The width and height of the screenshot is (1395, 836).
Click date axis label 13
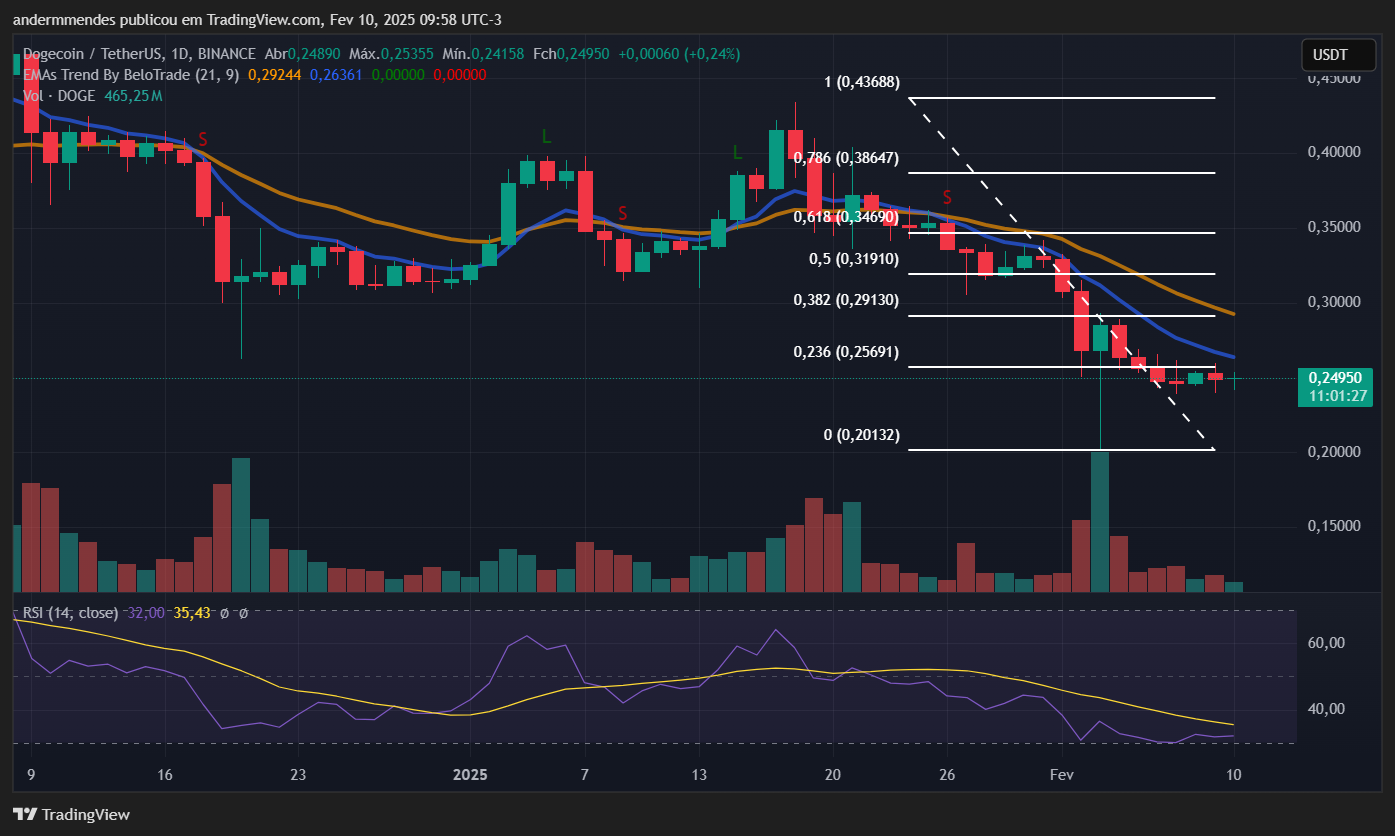click(699, 775)
